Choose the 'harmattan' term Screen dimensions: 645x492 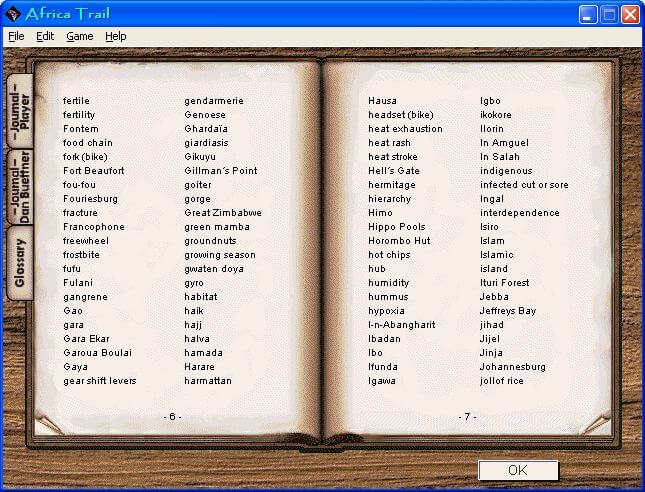coord(208,381)
